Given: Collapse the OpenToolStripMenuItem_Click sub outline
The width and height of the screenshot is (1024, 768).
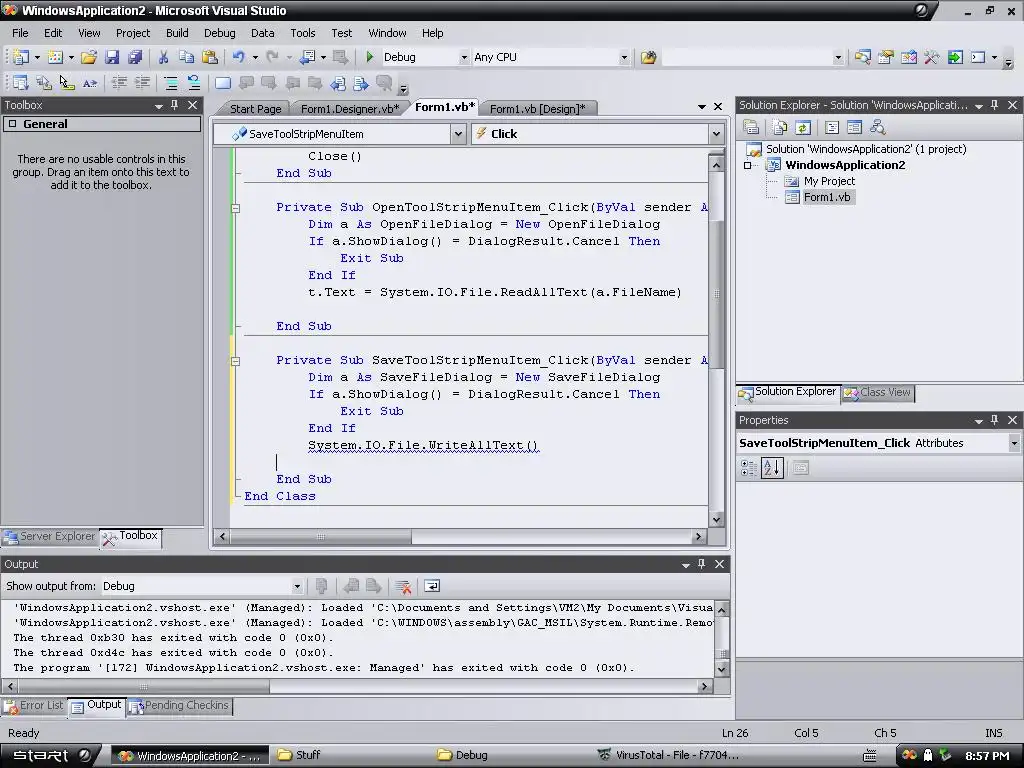Looking at the screenshot, I should pyautogui.click(x=236, y=208).
